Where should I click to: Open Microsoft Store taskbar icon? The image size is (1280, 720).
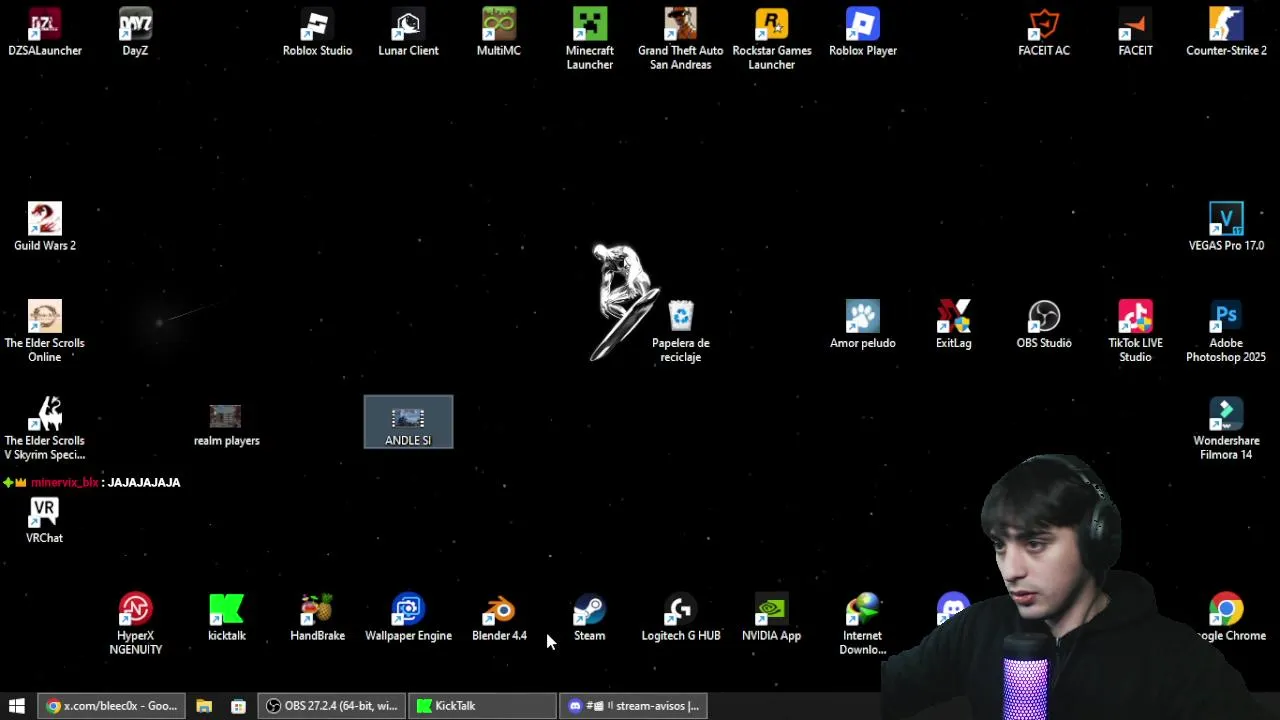(238, 706)
